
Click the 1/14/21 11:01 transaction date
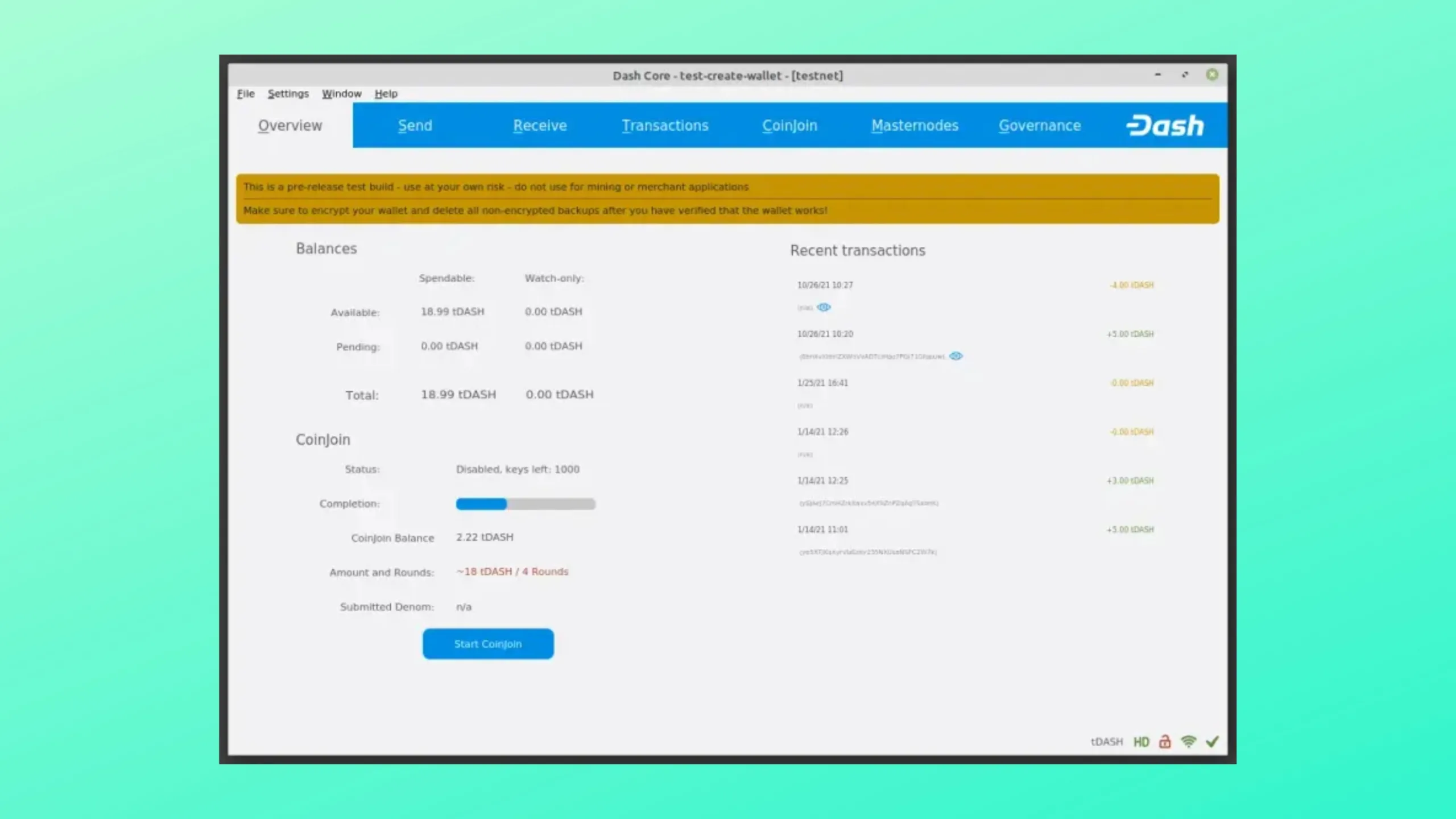822,530
